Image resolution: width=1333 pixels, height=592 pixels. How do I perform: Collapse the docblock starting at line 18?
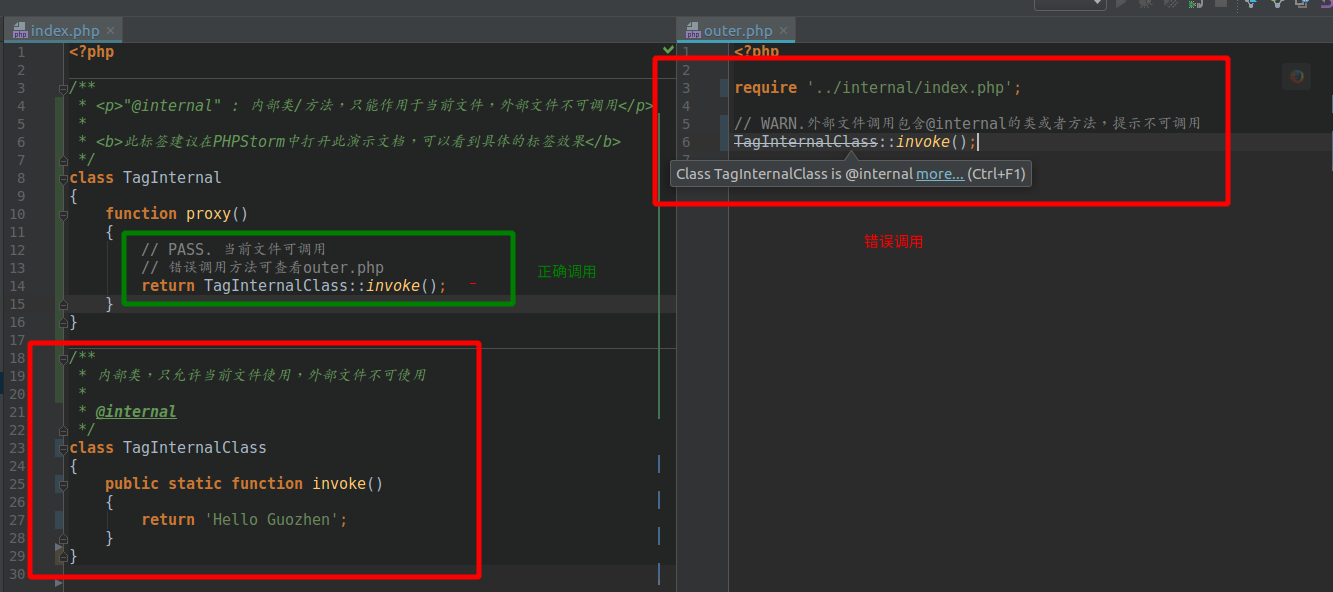pos(63,358)
